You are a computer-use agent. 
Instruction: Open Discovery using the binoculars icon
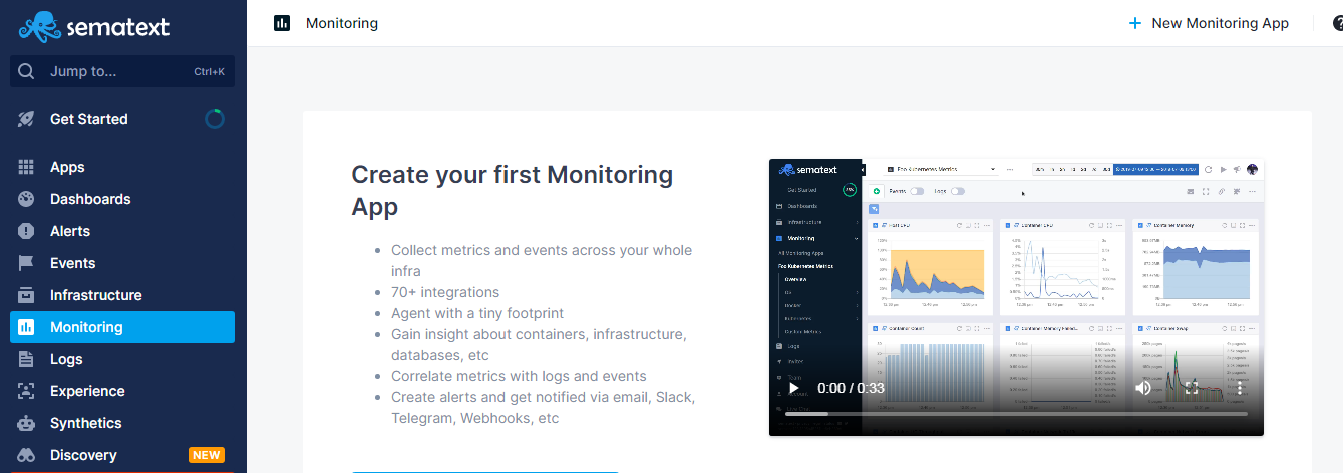[x=27, y=455]
